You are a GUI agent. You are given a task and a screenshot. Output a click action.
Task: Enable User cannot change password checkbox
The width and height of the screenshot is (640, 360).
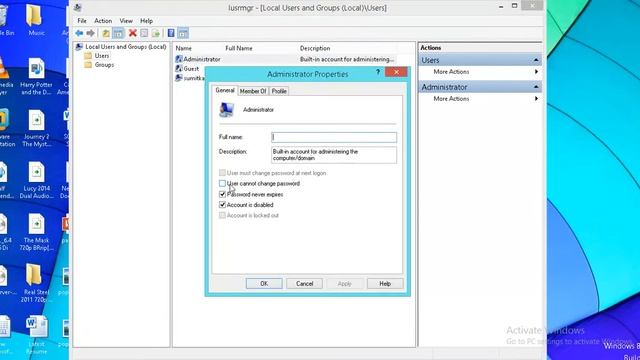pyautogui.click(x=222, y=183)
